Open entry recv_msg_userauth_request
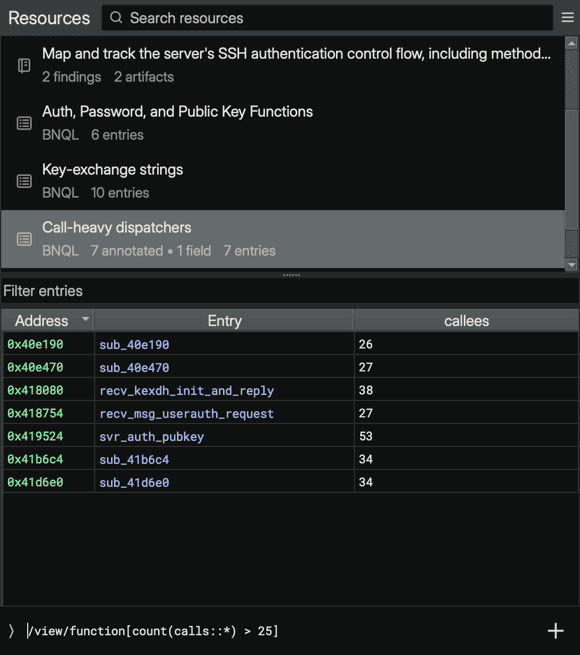580x655 pixels. (x=187, y=414)
